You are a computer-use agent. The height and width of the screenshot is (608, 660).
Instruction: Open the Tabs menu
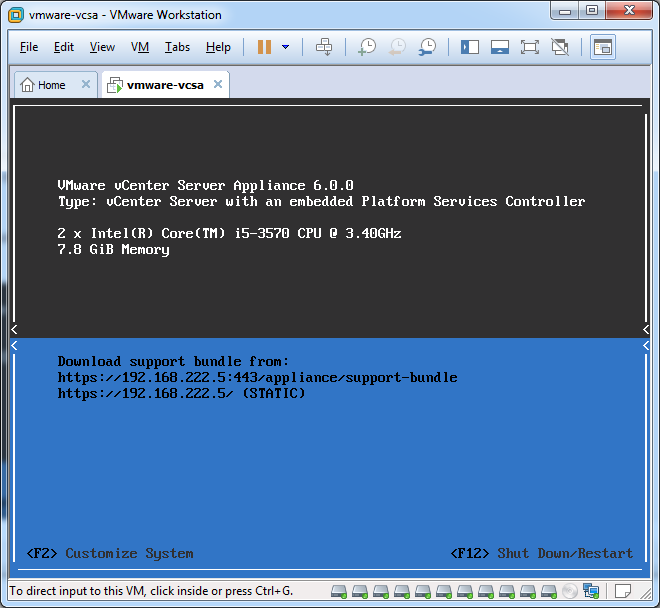point(177,47)
